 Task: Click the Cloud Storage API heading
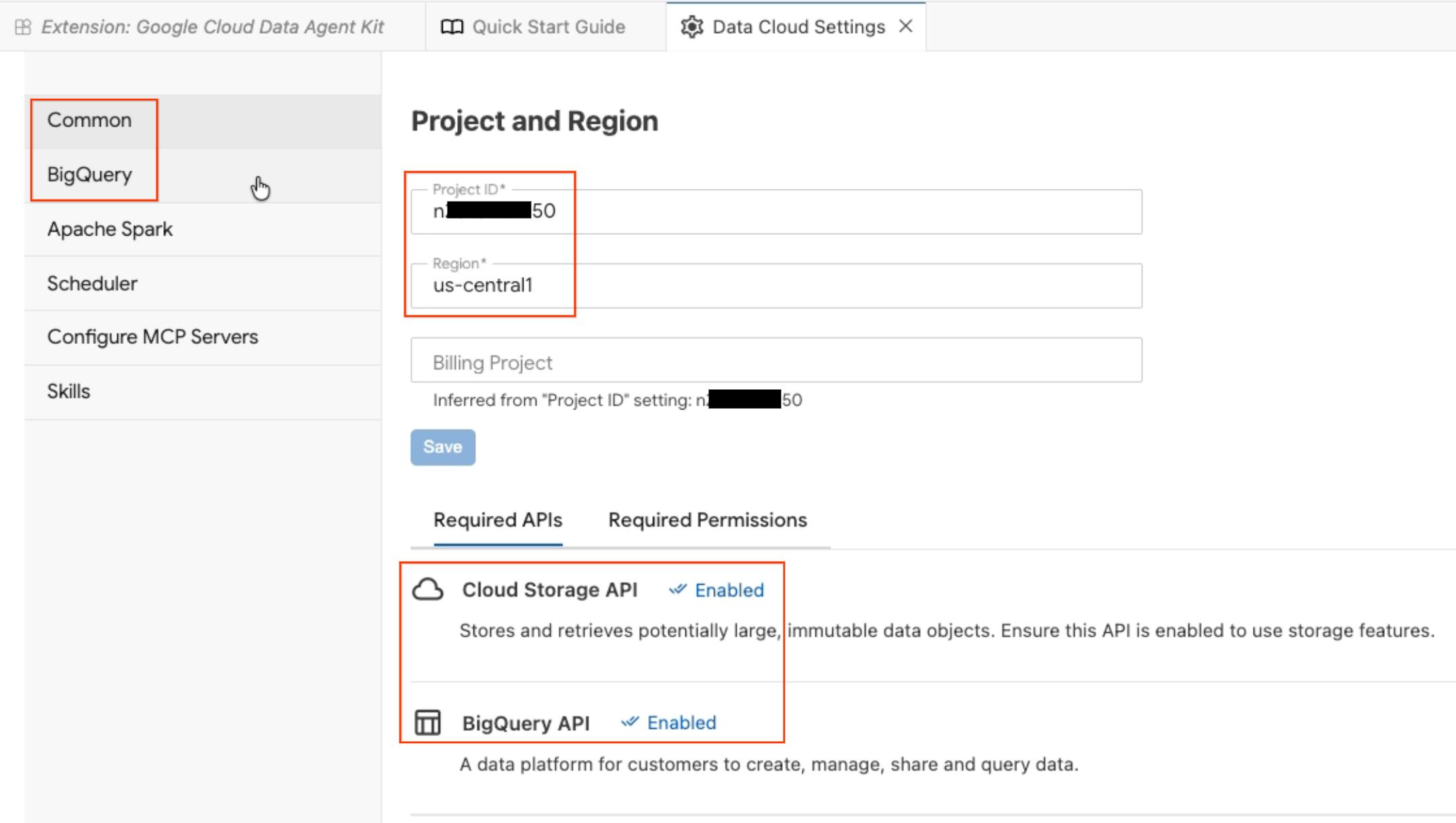tap(550, 590)
